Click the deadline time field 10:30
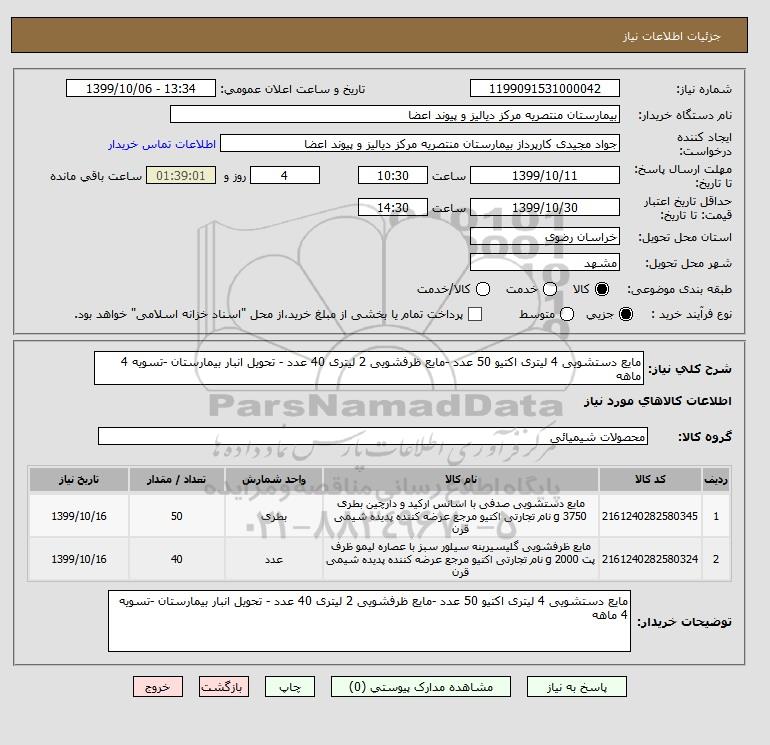Screen dimensions: 770x745 393,175
